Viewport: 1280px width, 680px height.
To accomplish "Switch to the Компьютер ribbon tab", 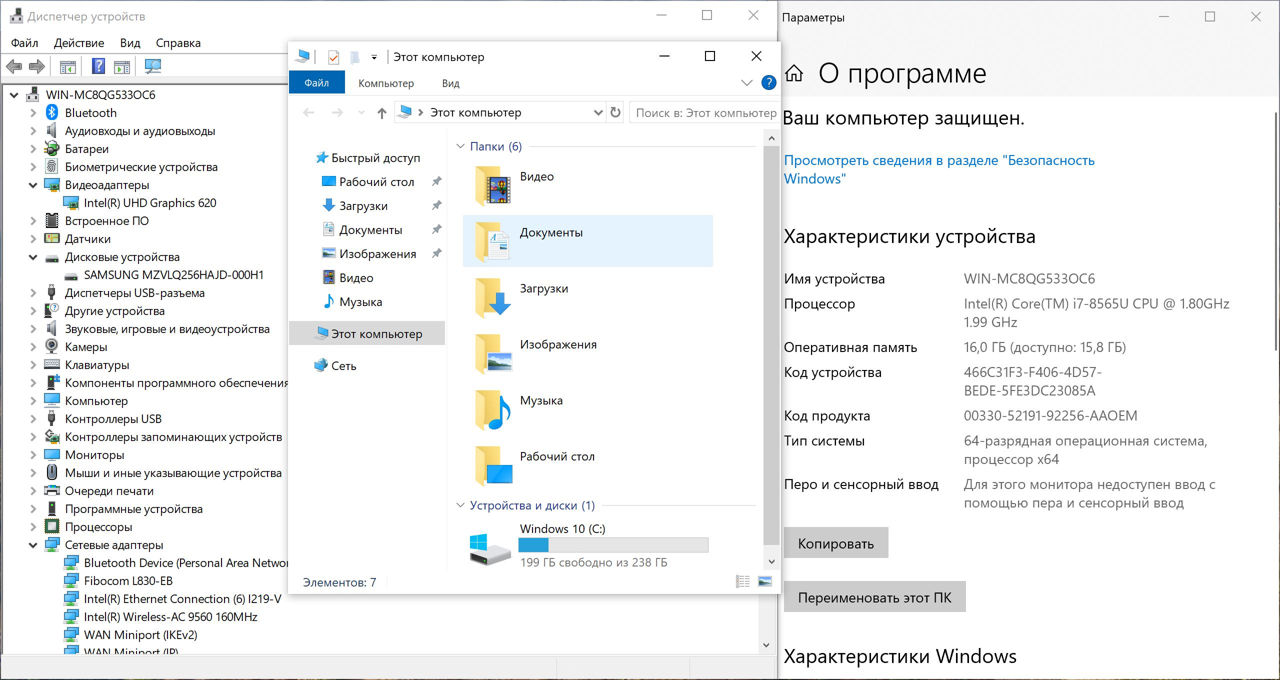I will [386, 83].
